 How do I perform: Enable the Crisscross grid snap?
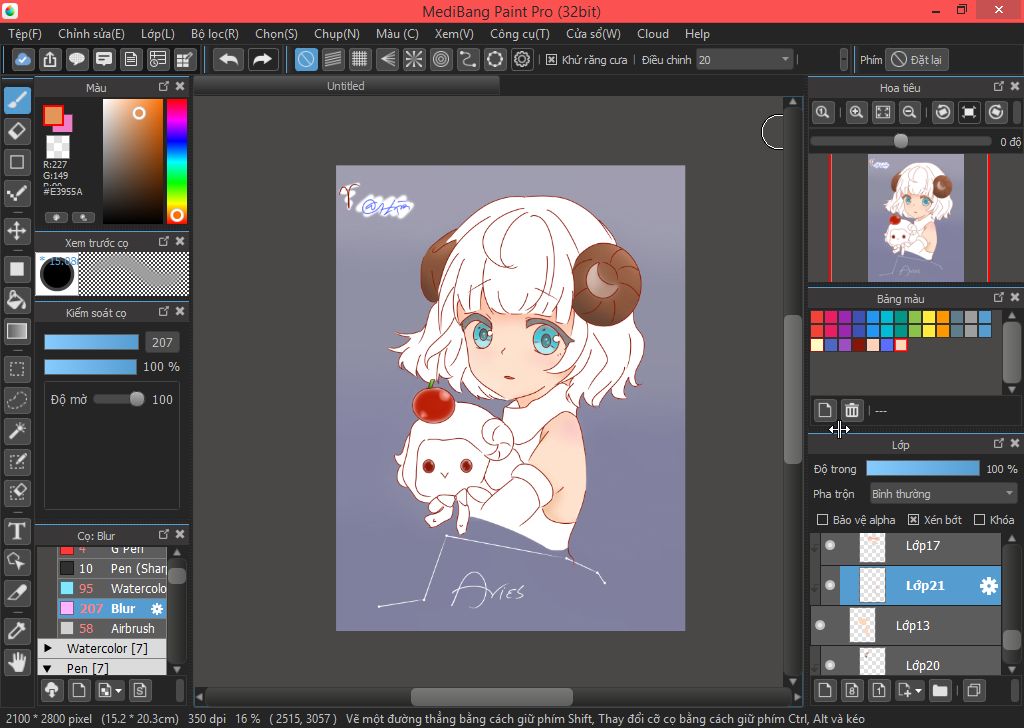click(359, 59)
